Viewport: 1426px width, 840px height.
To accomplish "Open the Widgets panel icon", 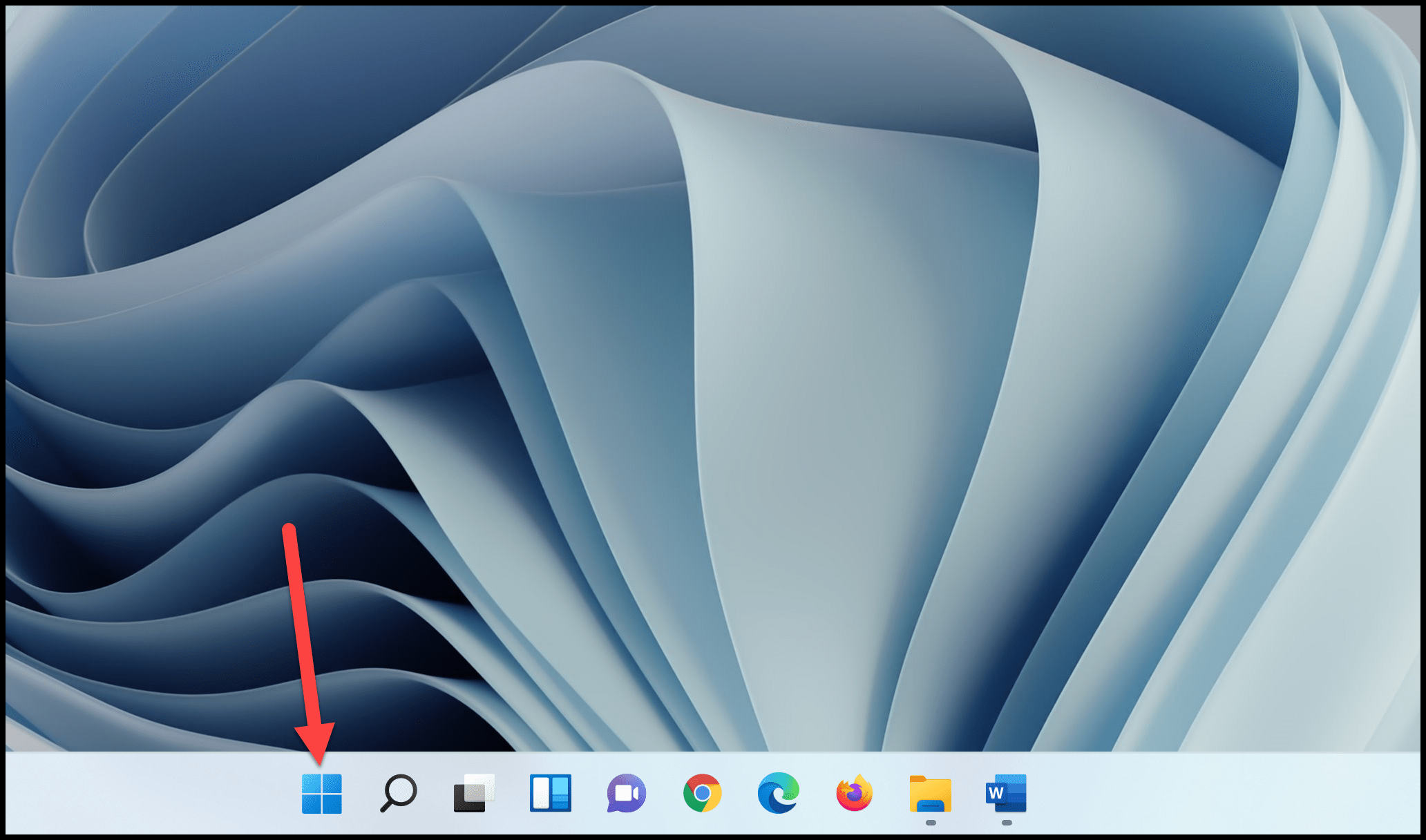I will pos(550,794).
